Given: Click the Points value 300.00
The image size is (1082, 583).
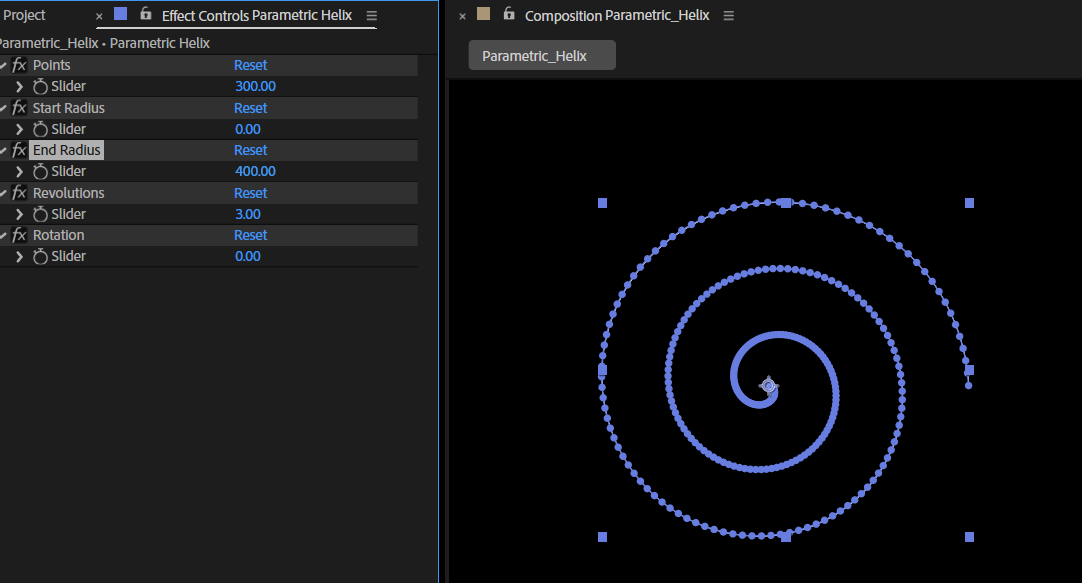Looking at the screenshot, I should pos(255,86).
